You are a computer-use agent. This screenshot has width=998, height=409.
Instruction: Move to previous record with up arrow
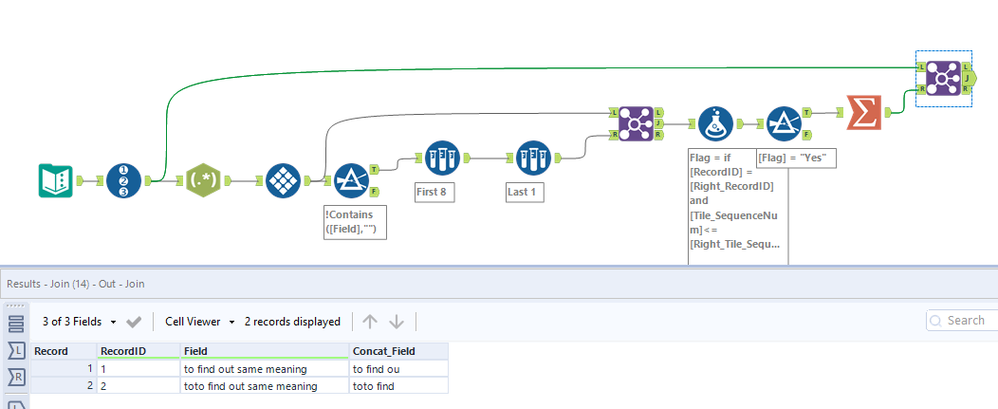click(x=370, y=322)
